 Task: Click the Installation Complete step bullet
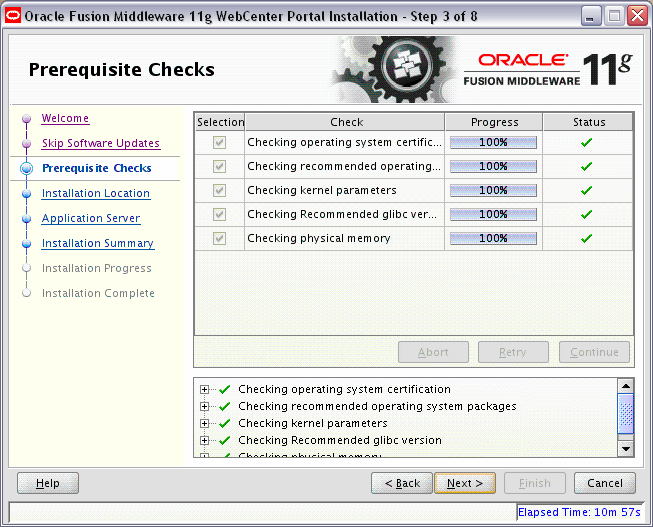pos(27,293)
